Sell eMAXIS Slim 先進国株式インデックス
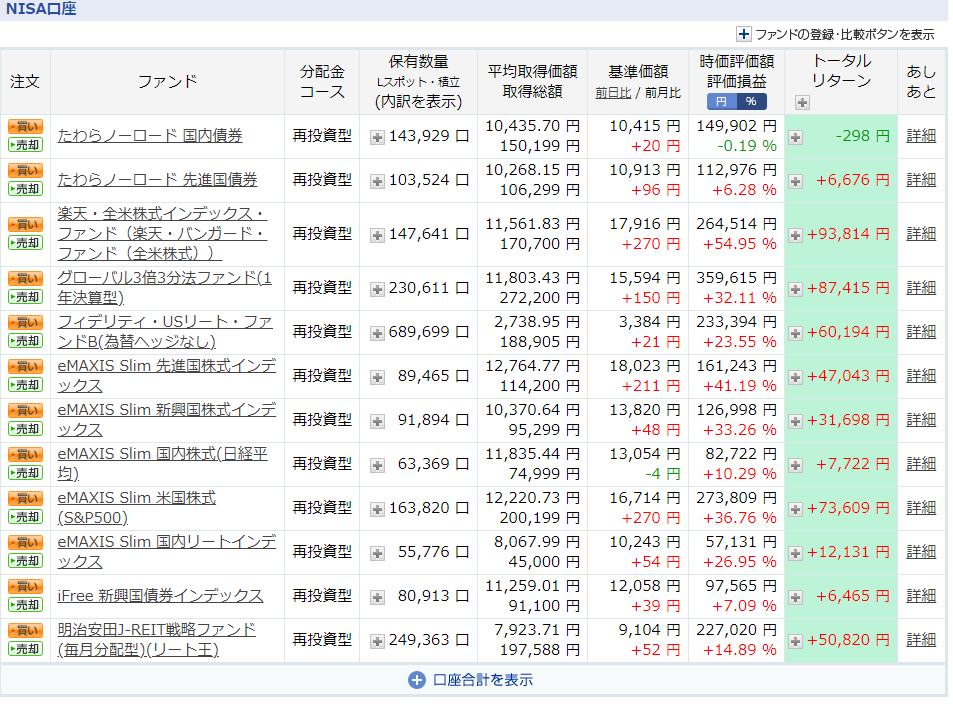This screenshot has width=953, height=709. [x=25, y=385]
